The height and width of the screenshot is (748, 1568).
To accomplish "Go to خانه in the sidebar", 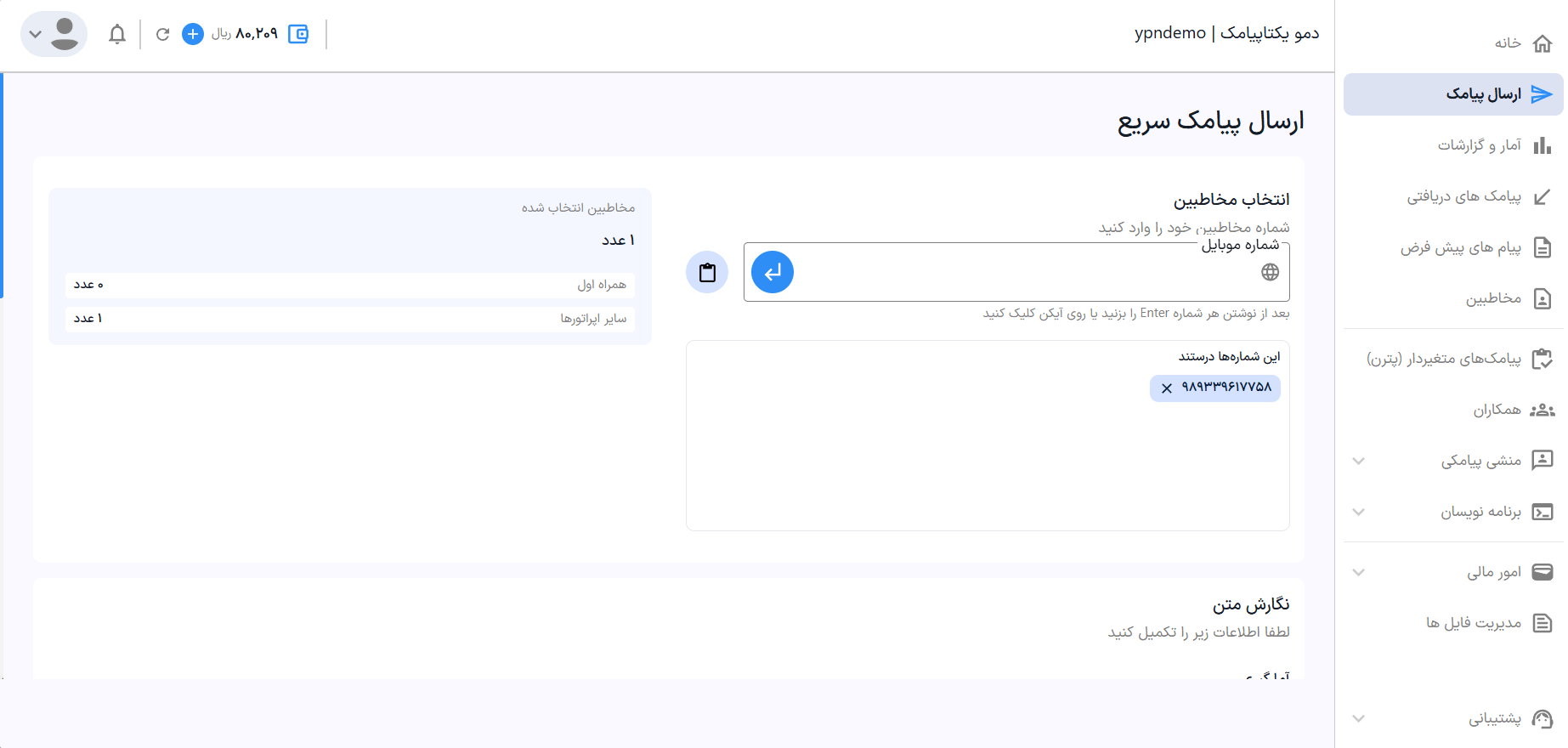I will (1521, 42).
